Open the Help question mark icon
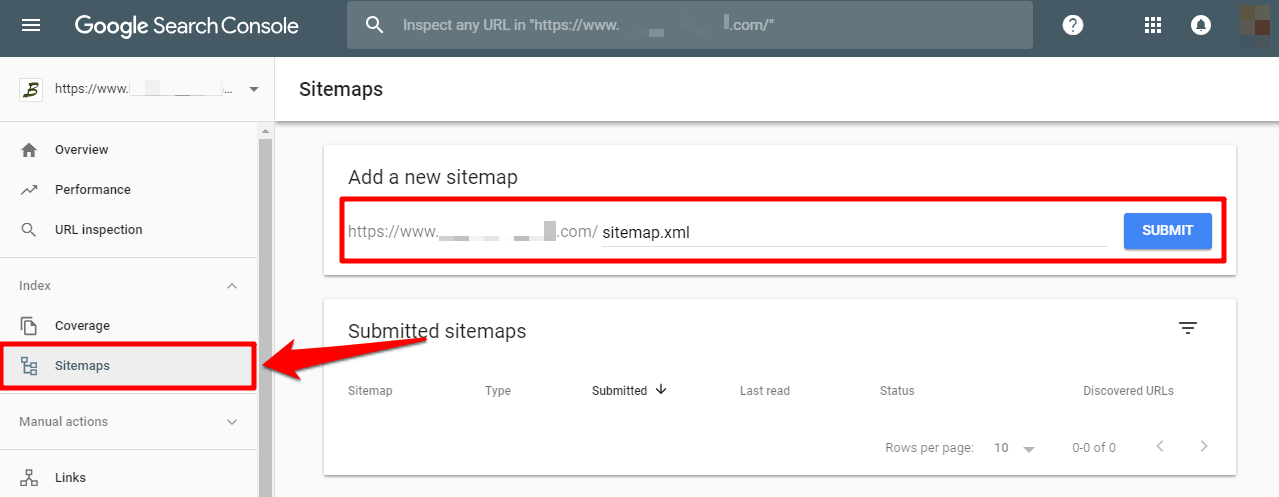This screenshot has width=1279, height=497. point(1073,25)
